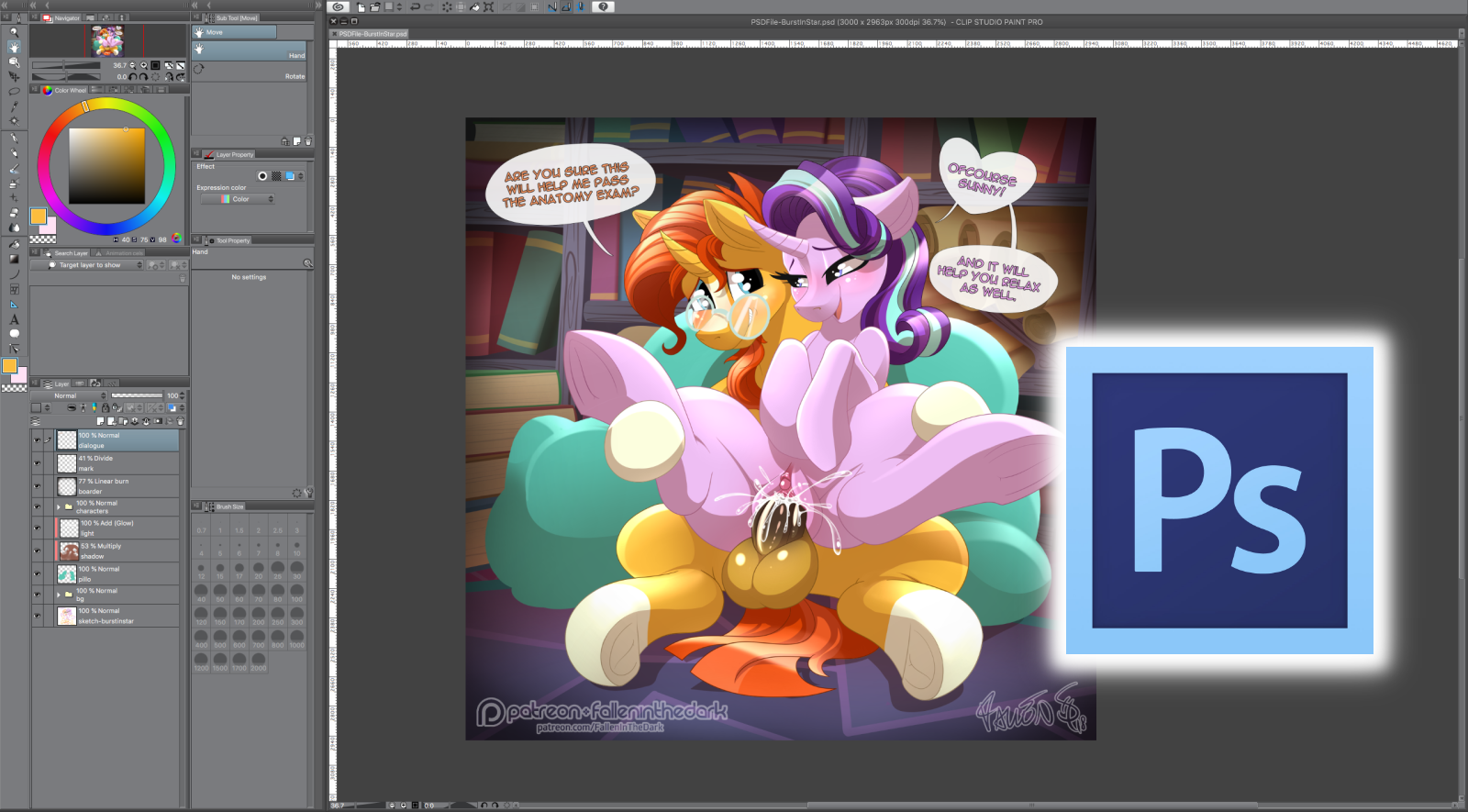
Task: Select the sketch-burstinstar layer thumbnail
Action: [67, 616]
